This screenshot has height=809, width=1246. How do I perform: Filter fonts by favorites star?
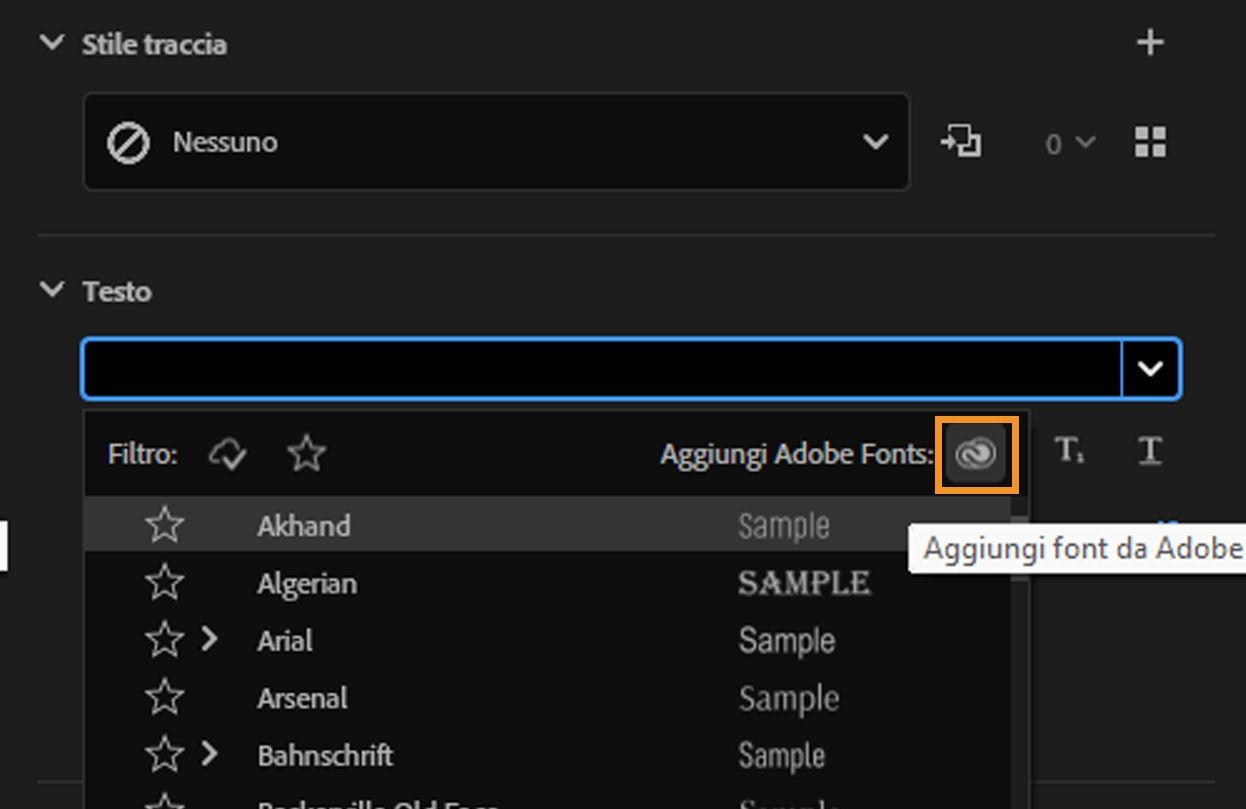tap(307, 455)
